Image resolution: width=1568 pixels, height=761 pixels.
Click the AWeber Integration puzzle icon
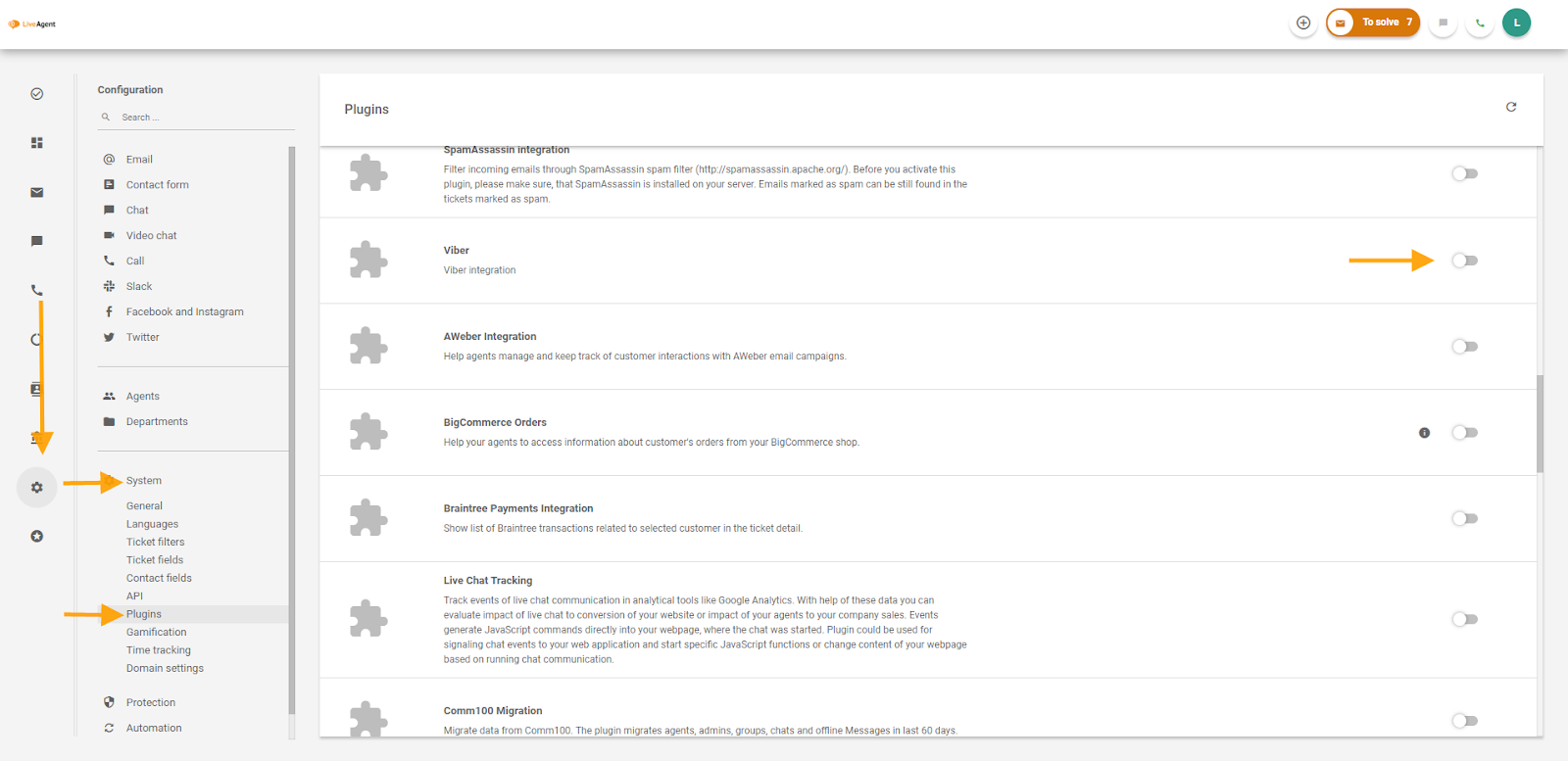coord(368,346)
